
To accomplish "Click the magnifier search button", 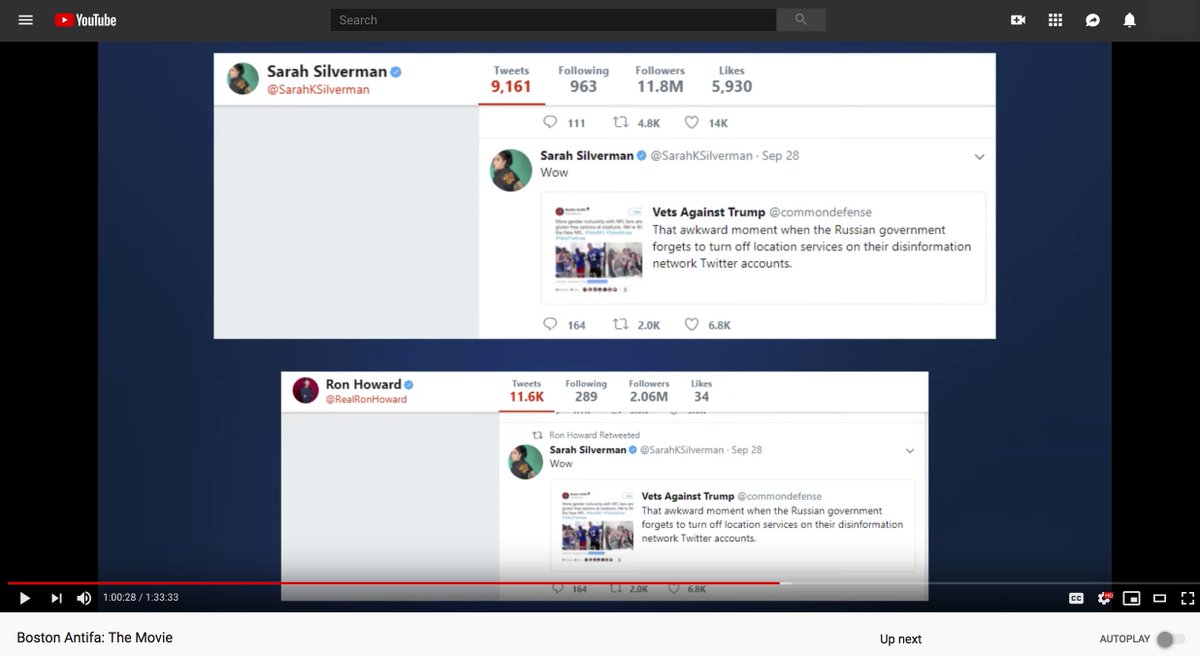I will (x=801, y=20).
